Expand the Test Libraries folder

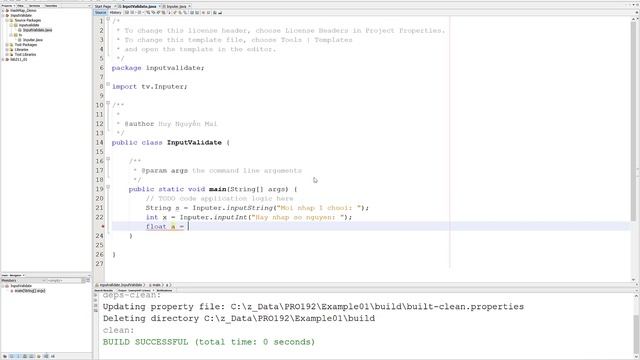coord(7,54)
